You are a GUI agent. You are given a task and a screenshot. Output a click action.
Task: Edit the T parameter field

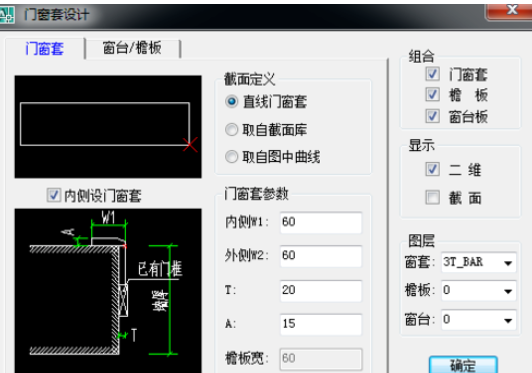click(321, 291)
